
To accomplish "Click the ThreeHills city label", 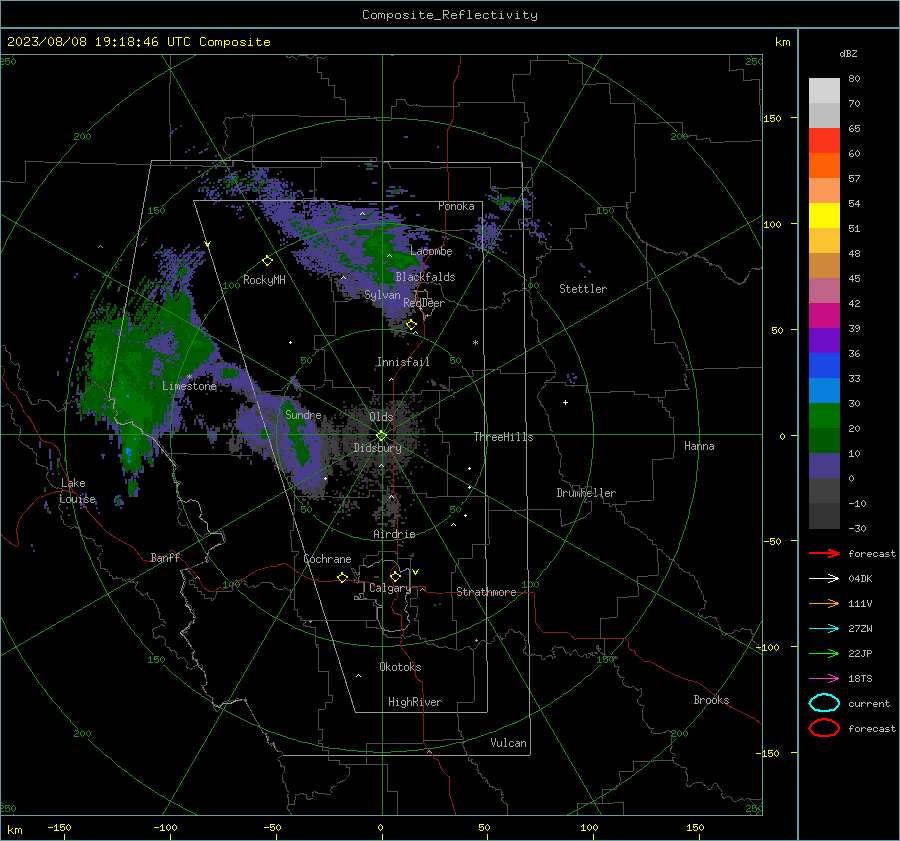I will coord(503,437).
